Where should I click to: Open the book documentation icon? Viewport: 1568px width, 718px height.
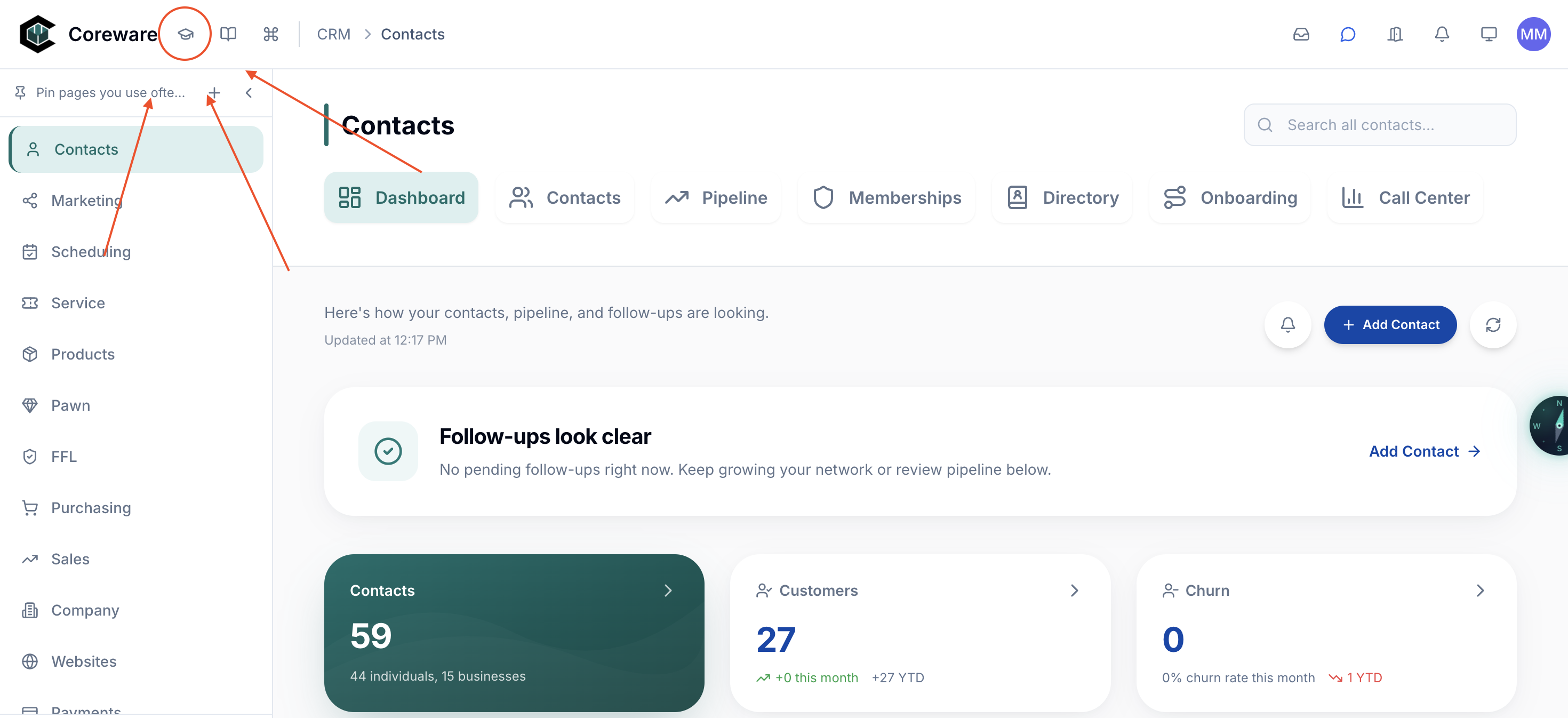tap(228, 34)
